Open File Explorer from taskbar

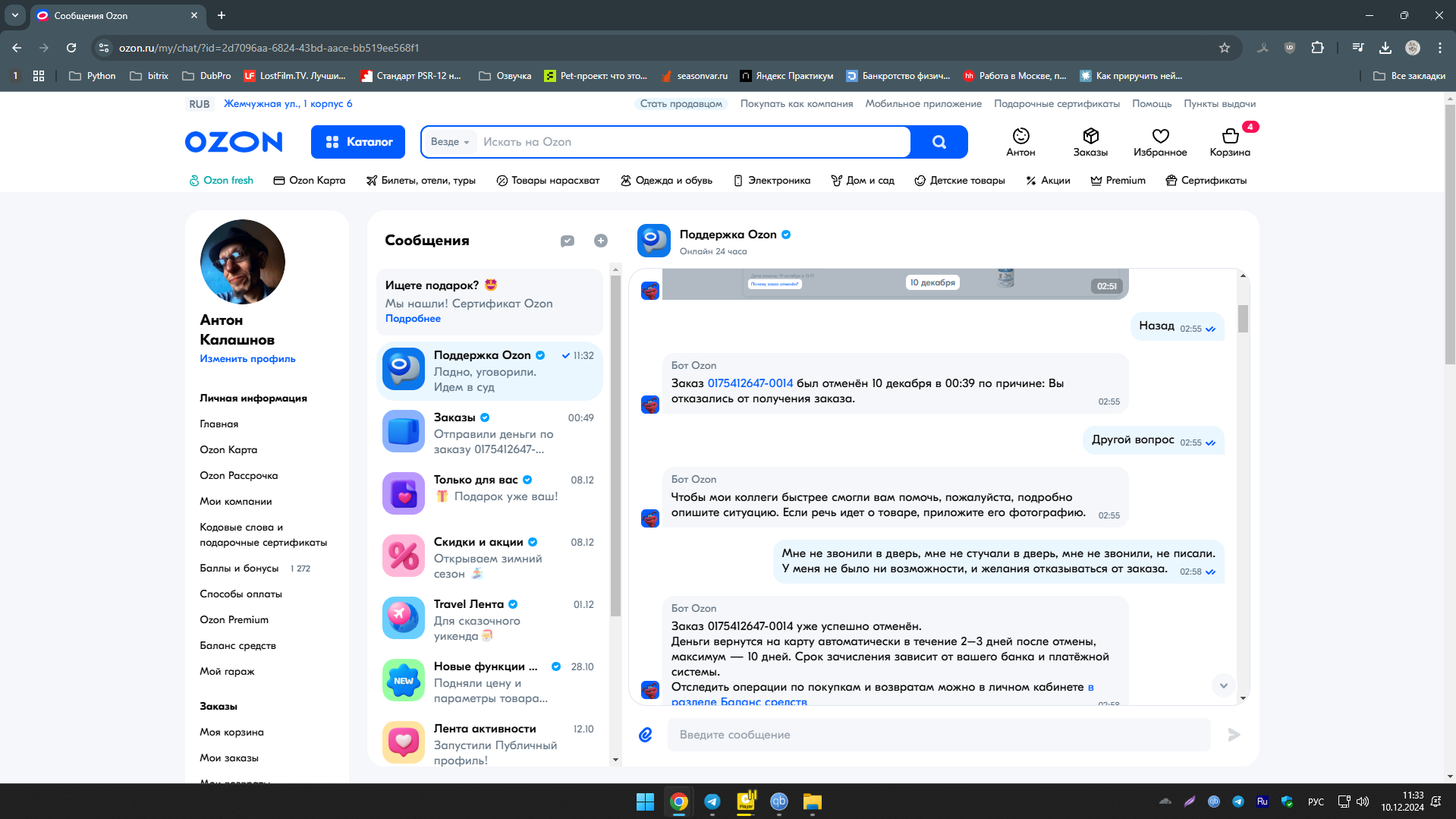pyautogui.click(x=812, y=802)
